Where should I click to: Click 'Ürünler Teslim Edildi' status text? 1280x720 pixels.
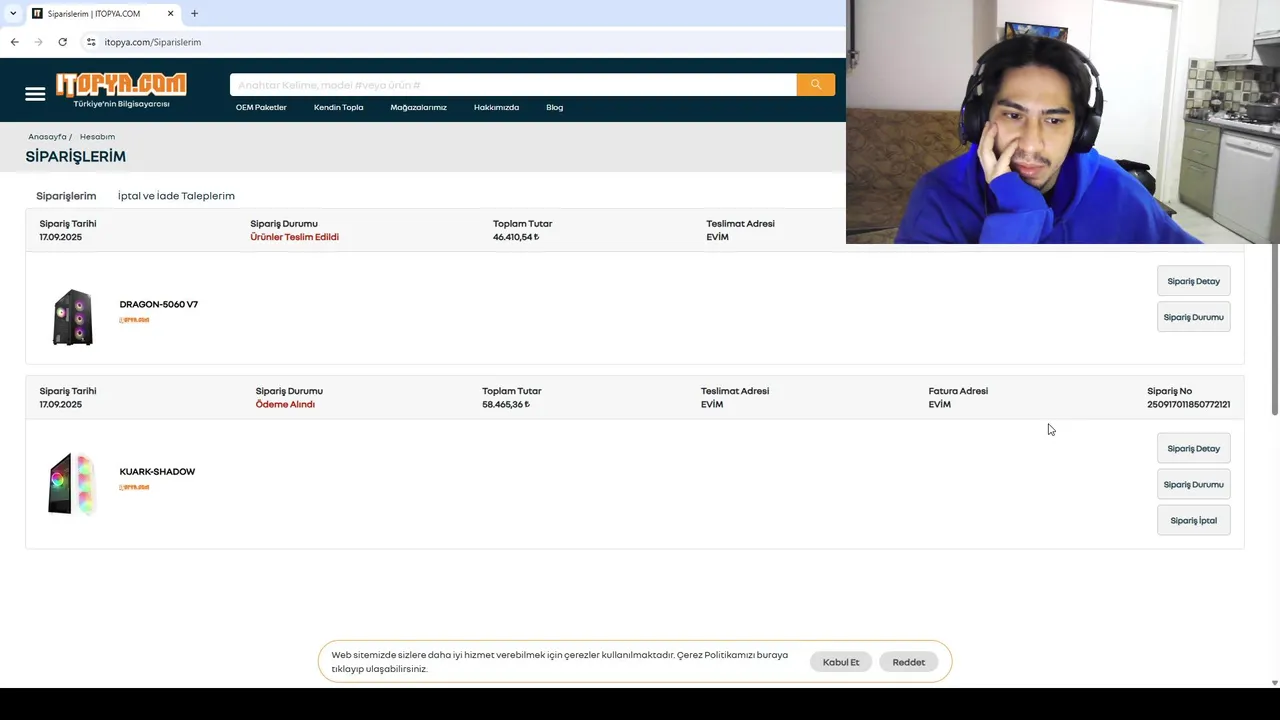coord(294,237)
